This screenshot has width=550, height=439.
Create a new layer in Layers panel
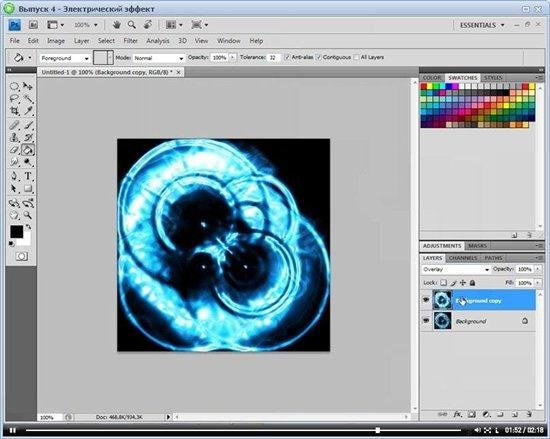tap(515, 414)
